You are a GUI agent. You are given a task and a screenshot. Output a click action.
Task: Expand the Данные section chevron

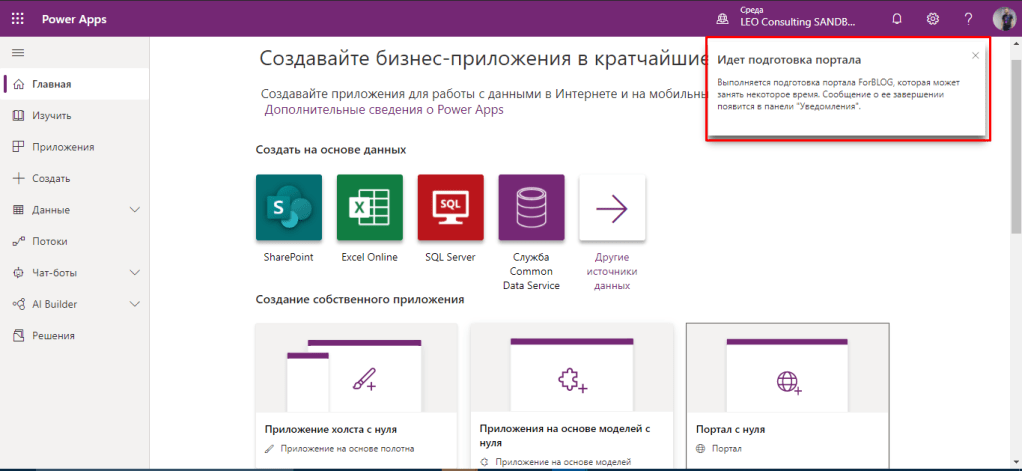coord(136,210)
